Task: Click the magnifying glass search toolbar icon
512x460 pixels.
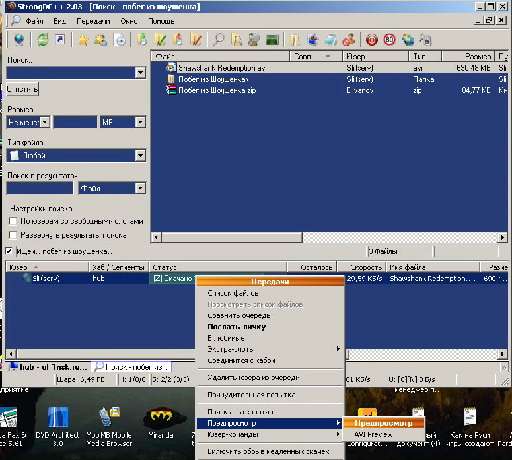Action: coord(218,40)
